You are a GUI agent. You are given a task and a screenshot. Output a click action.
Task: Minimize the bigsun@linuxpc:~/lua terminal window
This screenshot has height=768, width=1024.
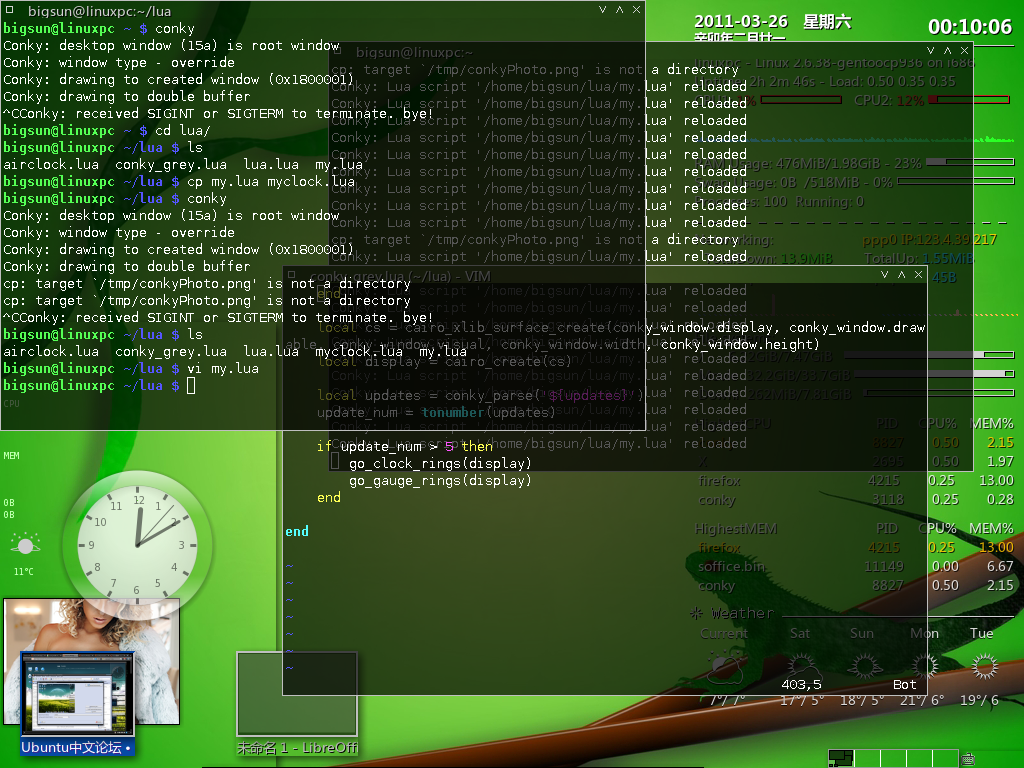[x=602, y=10]
